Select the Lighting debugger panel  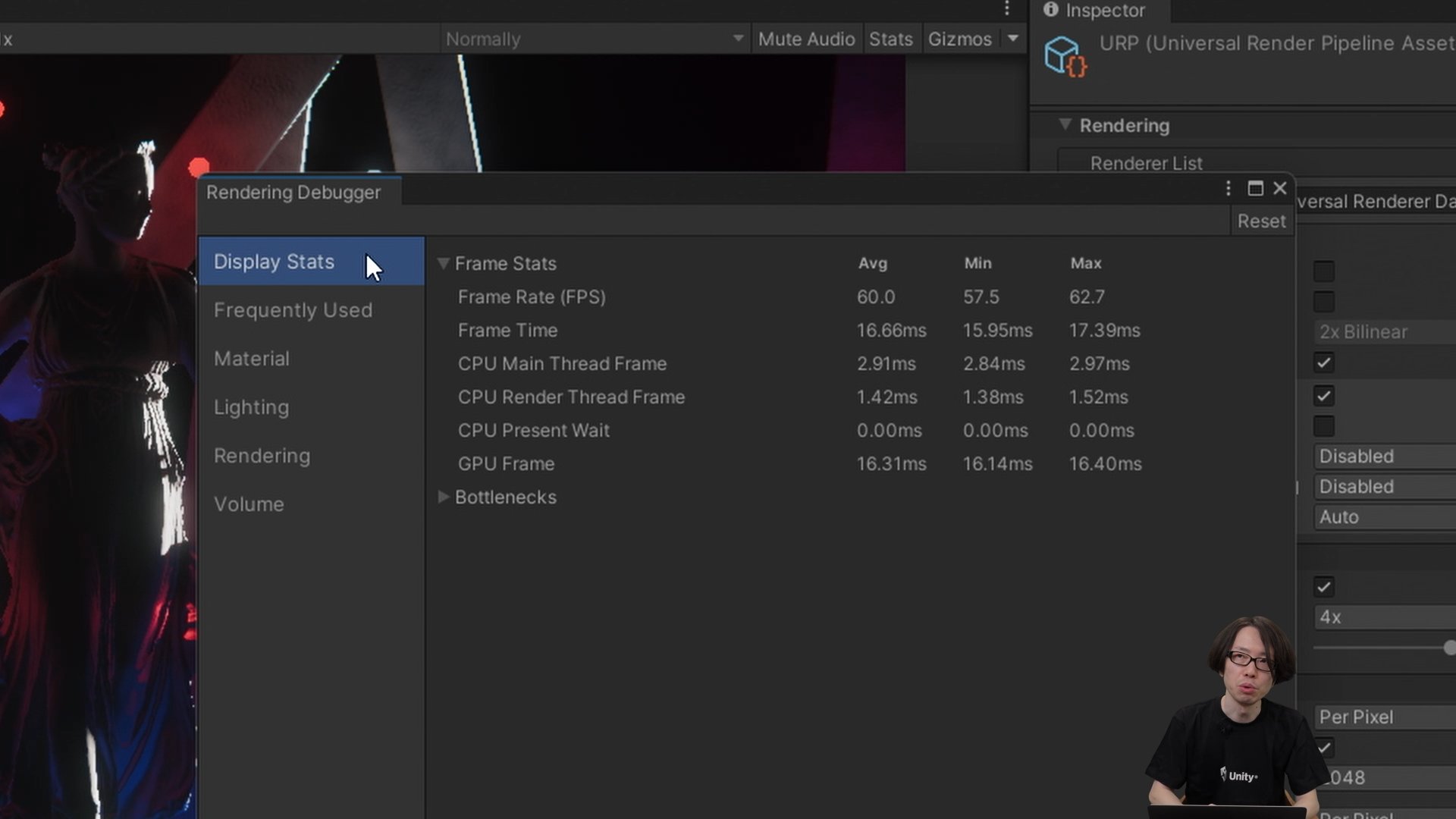tap(251, 407)
